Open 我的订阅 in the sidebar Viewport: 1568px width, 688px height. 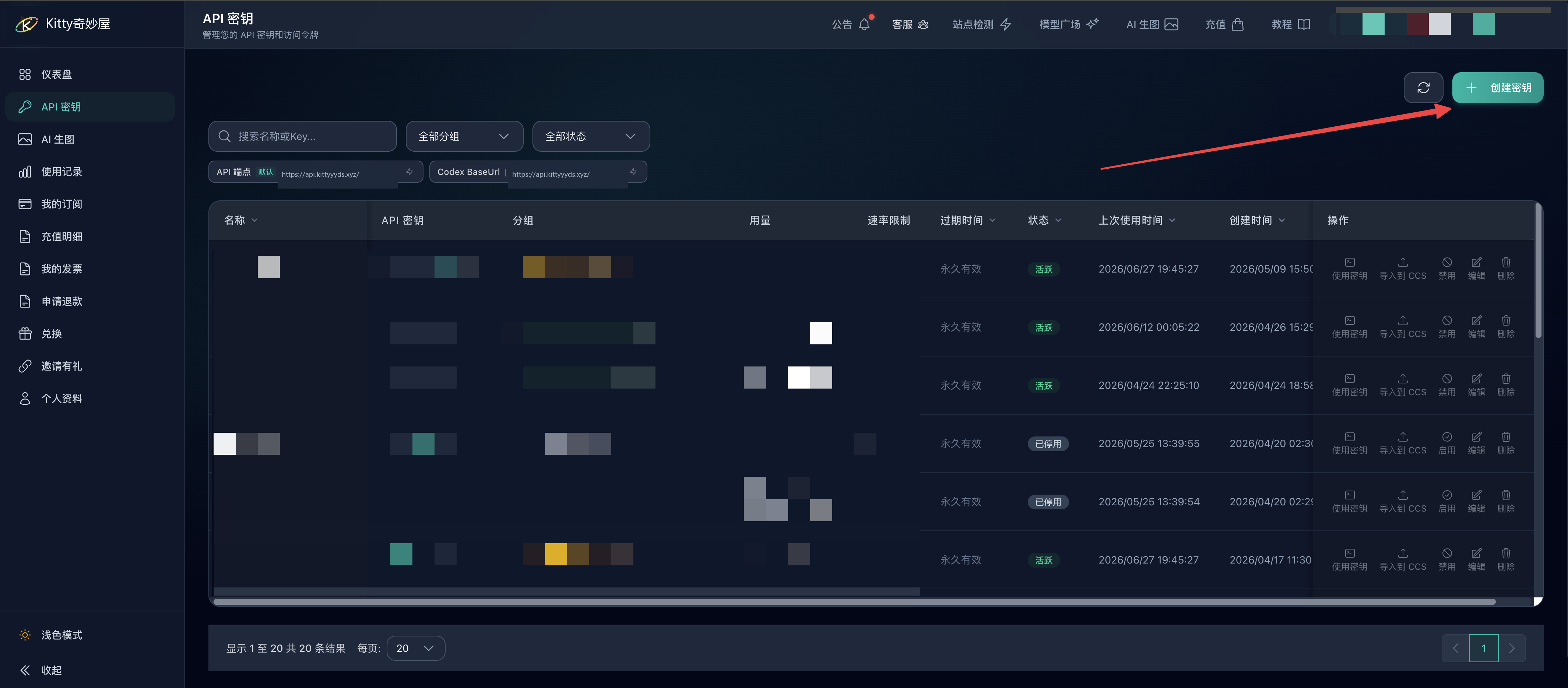90,204
